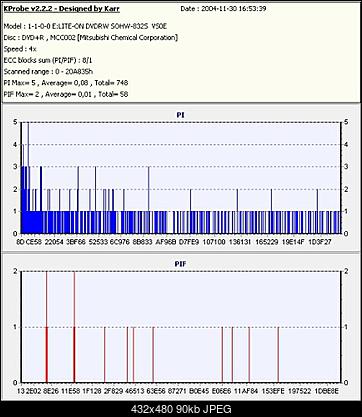362x417 pixels.
Task: Select the 8B833 PI axis label
Action: pos(142,242)
